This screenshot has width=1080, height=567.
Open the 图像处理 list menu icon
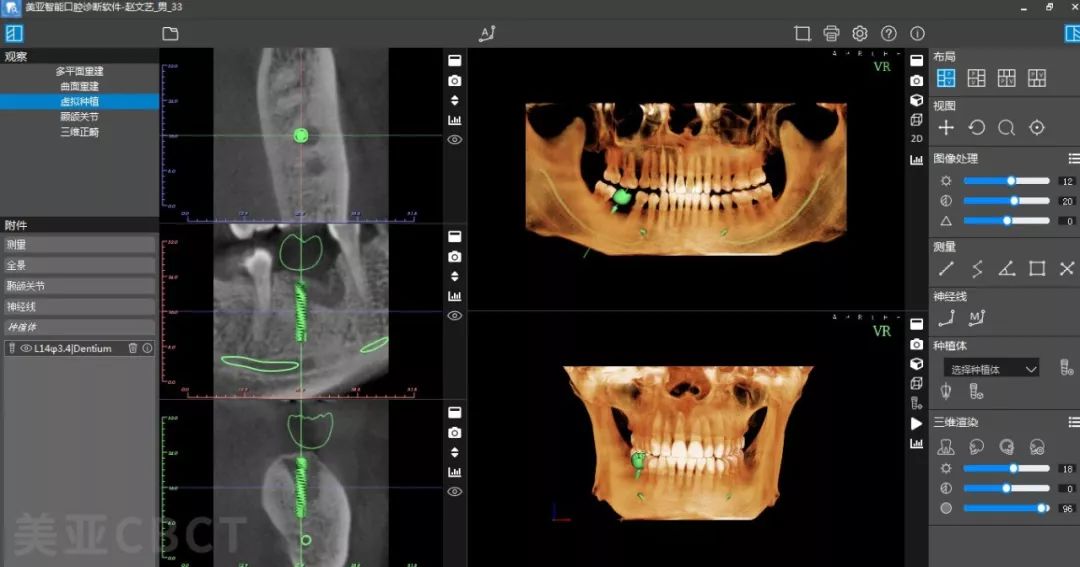(x=1074, y=158)
